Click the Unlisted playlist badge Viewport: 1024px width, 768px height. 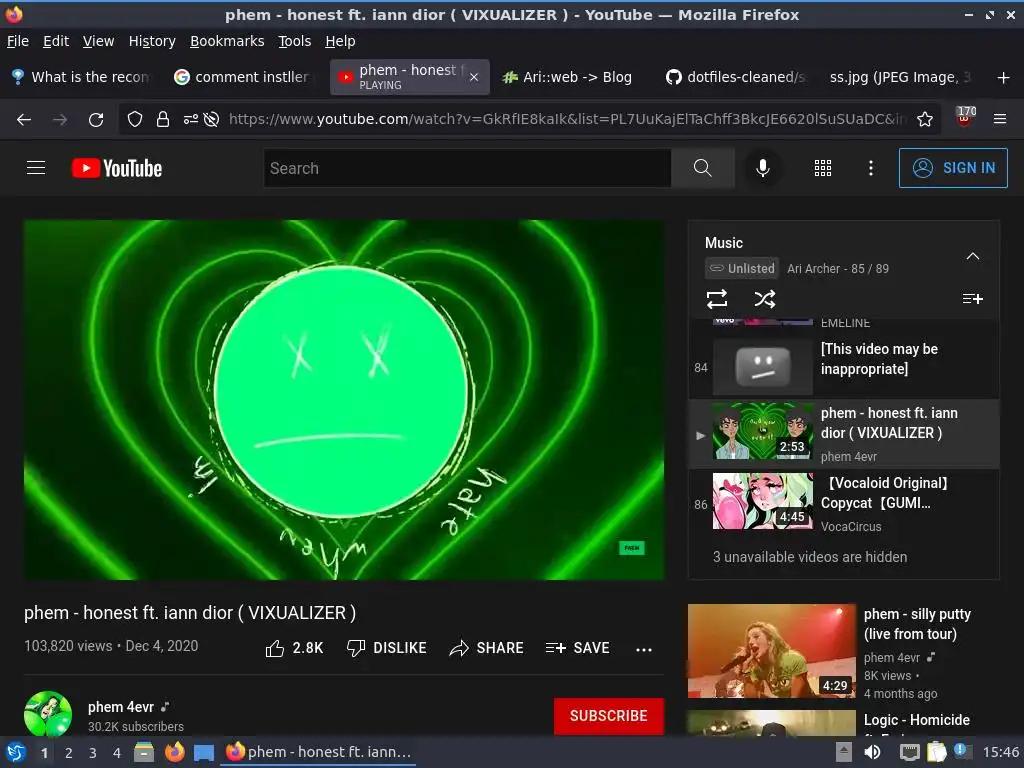pyautogui.click(x=742, y=268)
